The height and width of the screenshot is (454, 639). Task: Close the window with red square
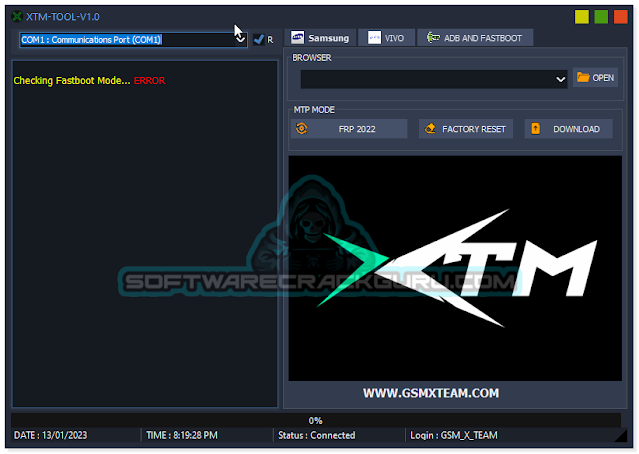[621, 17]
